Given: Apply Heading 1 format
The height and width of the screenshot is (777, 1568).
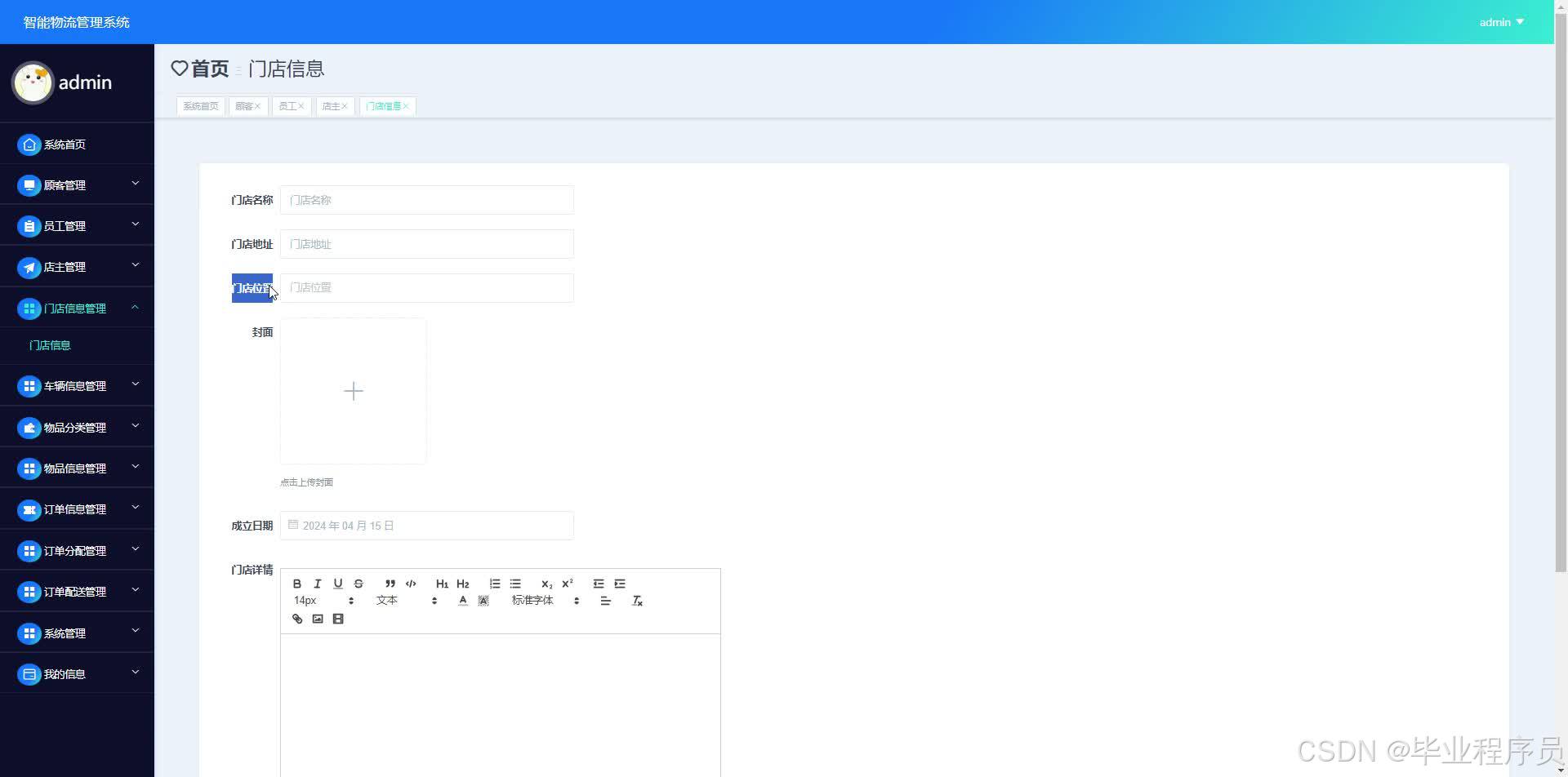Looking at the screenshot, I should [x=442, y=584].
